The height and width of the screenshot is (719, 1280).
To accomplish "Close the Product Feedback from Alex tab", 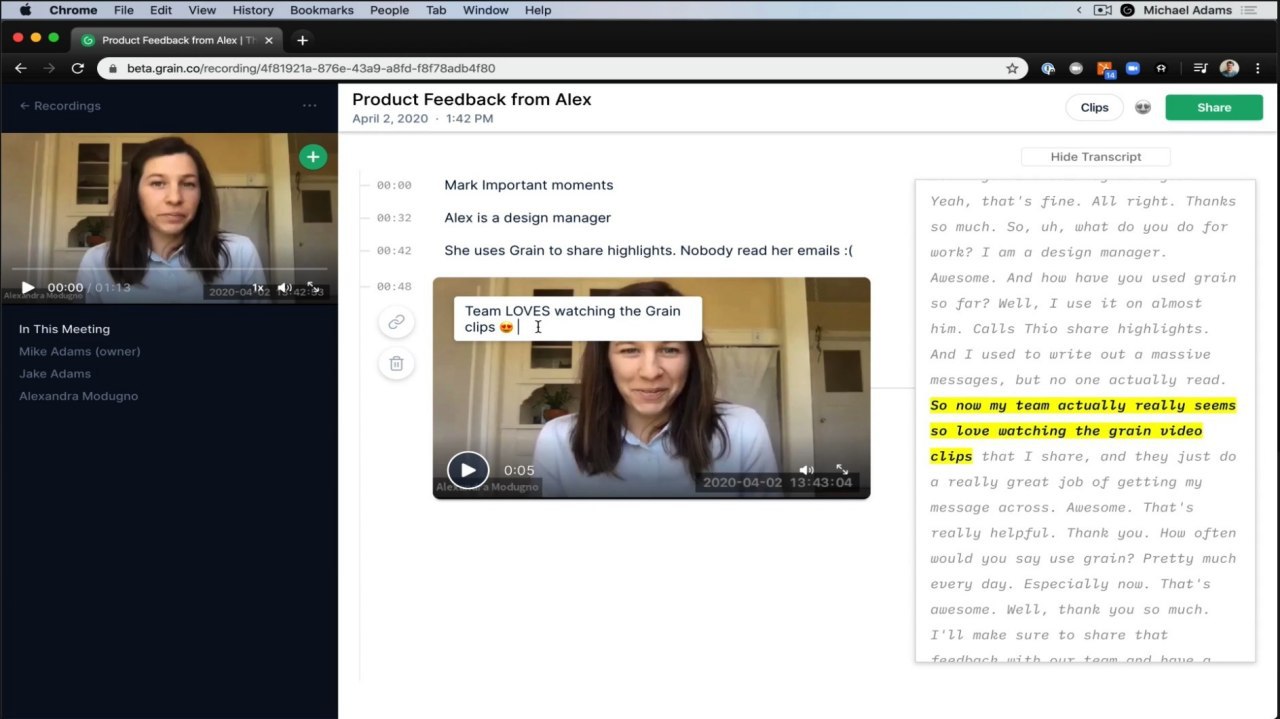I will 268,40.
